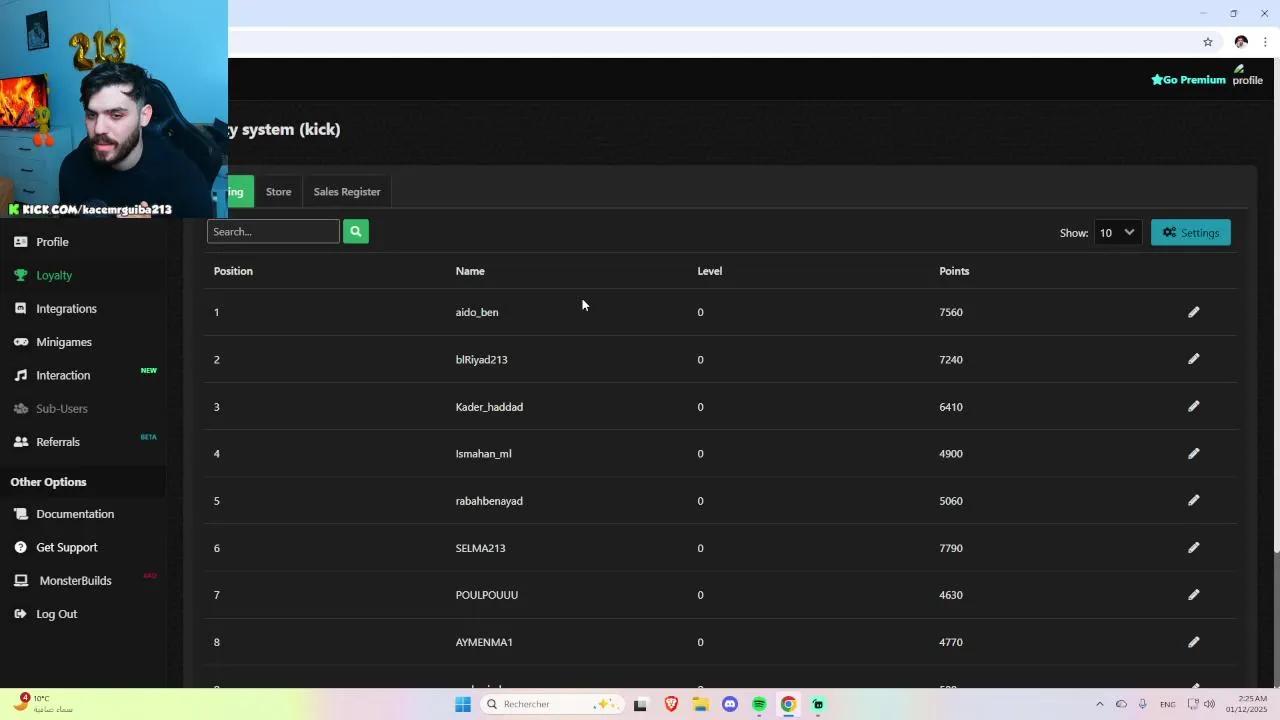The height and width of the screenshot is (720, 1280).
Task: Select the name AYMENMA1
Action: click(484, 642)
